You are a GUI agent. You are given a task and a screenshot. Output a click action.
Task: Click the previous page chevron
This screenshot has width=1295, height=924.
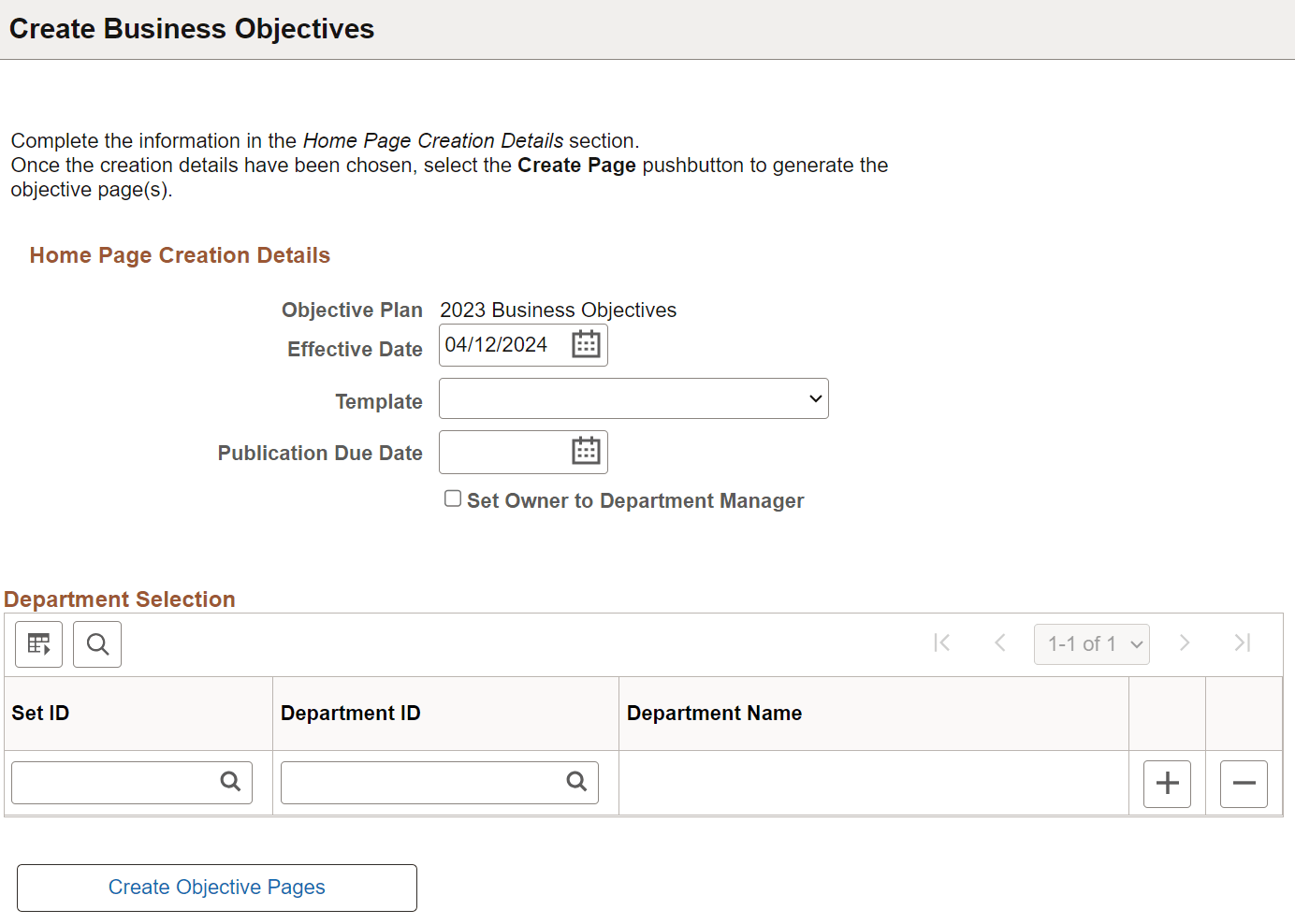point(999,643)
